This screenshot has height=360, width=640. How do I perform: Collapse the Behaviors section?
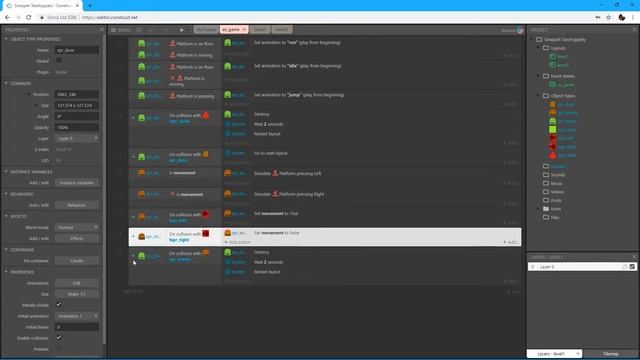[x=6, y=194]
